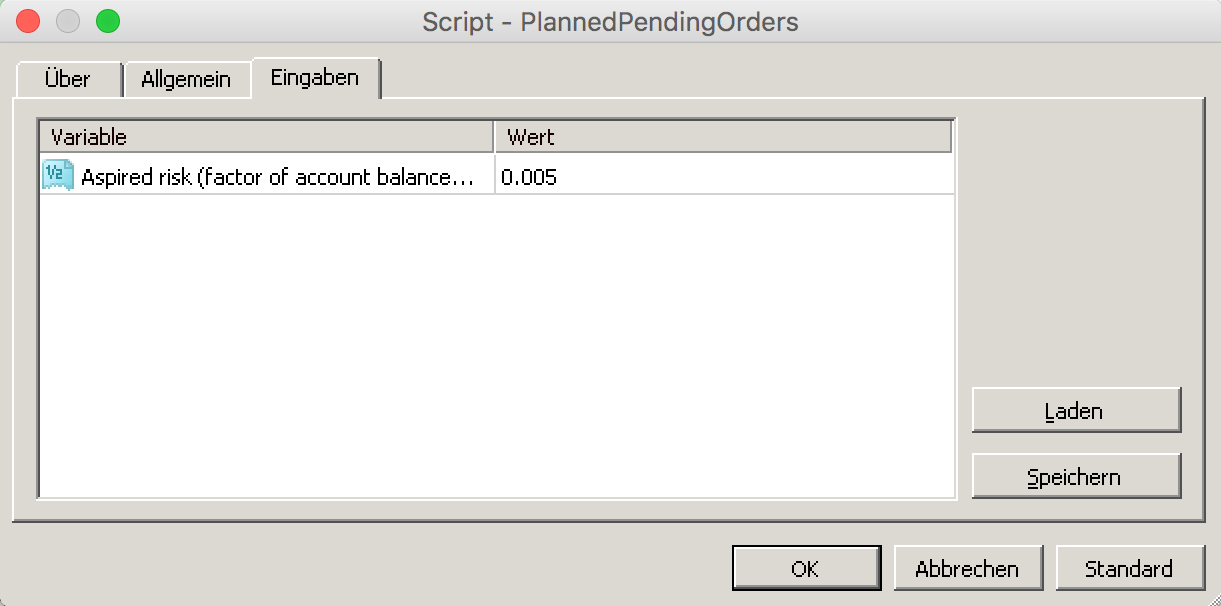Click the variable type icon beside Aspired risk
This screenshot has width=1221, height=606.
57,176
